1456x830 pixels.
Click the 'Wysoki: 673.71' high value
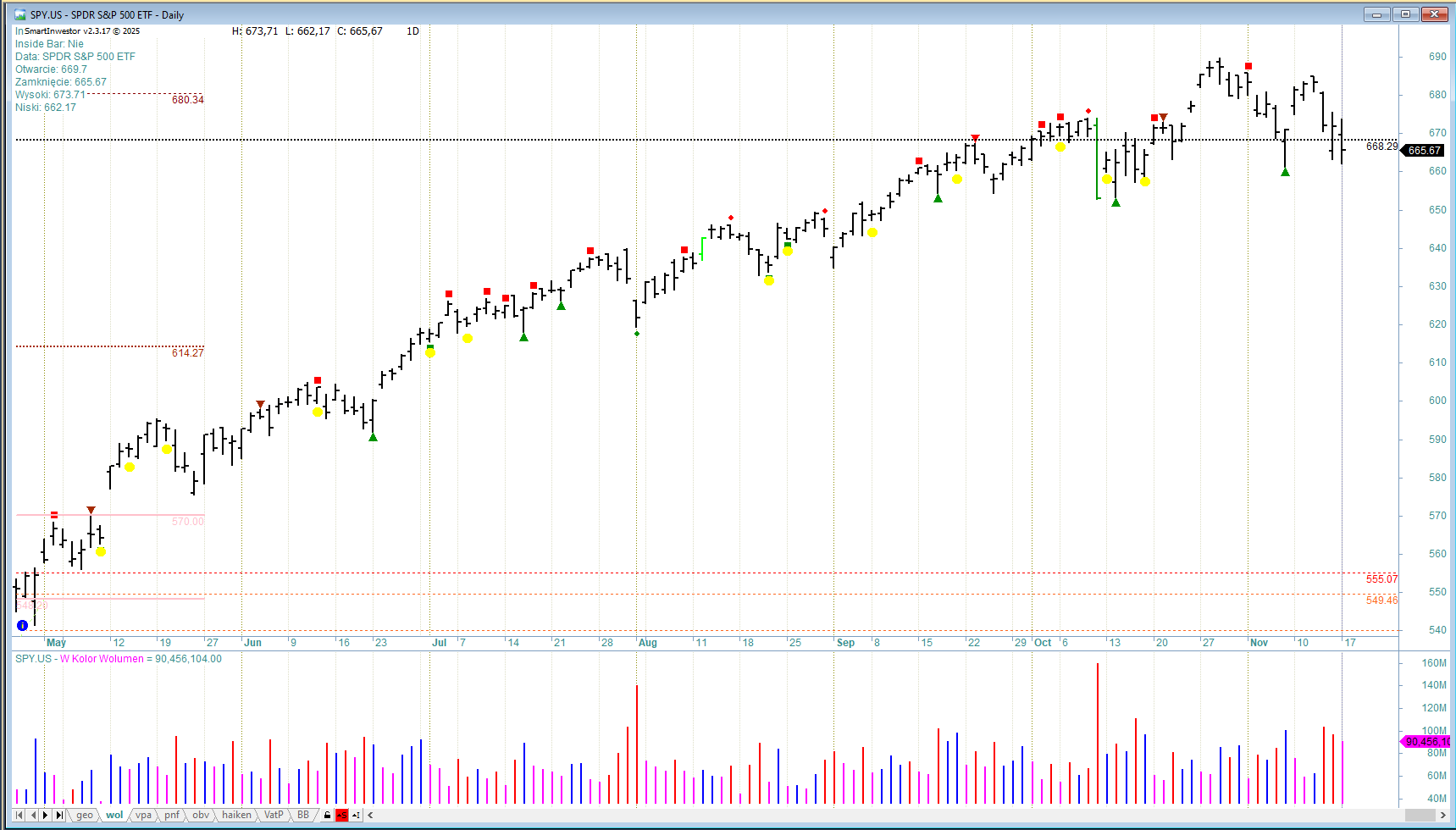pyautogui.click(x=50, y=95)
